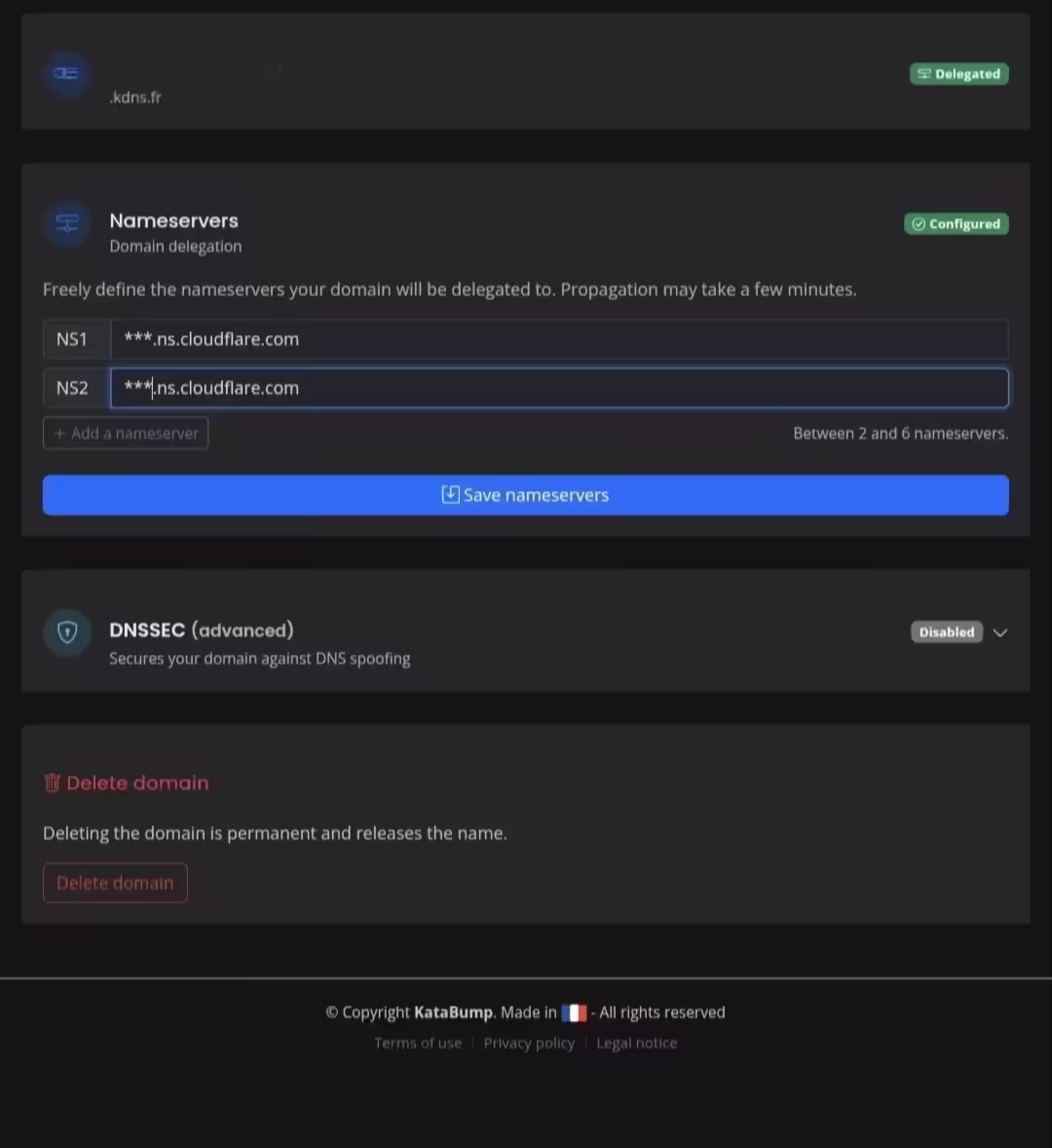
Task: Click the icon in the Delegated badge
Action: (924, 74)
